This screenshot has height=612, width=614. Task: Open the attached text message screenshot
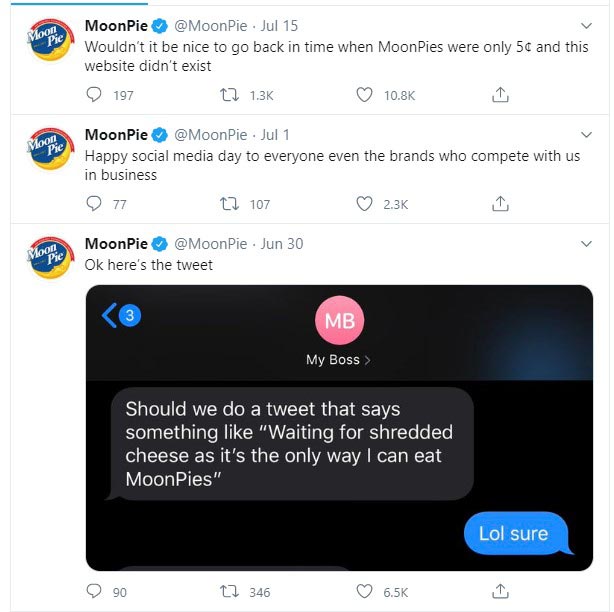338,428
